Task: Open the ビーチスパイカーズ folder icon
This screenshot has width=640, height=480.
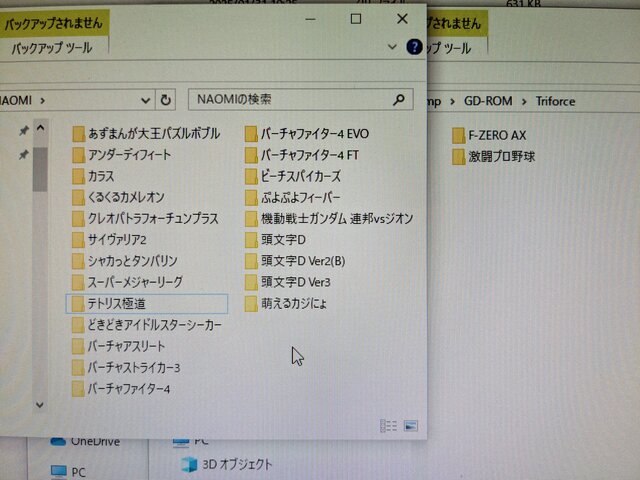Action: [251, 176]
